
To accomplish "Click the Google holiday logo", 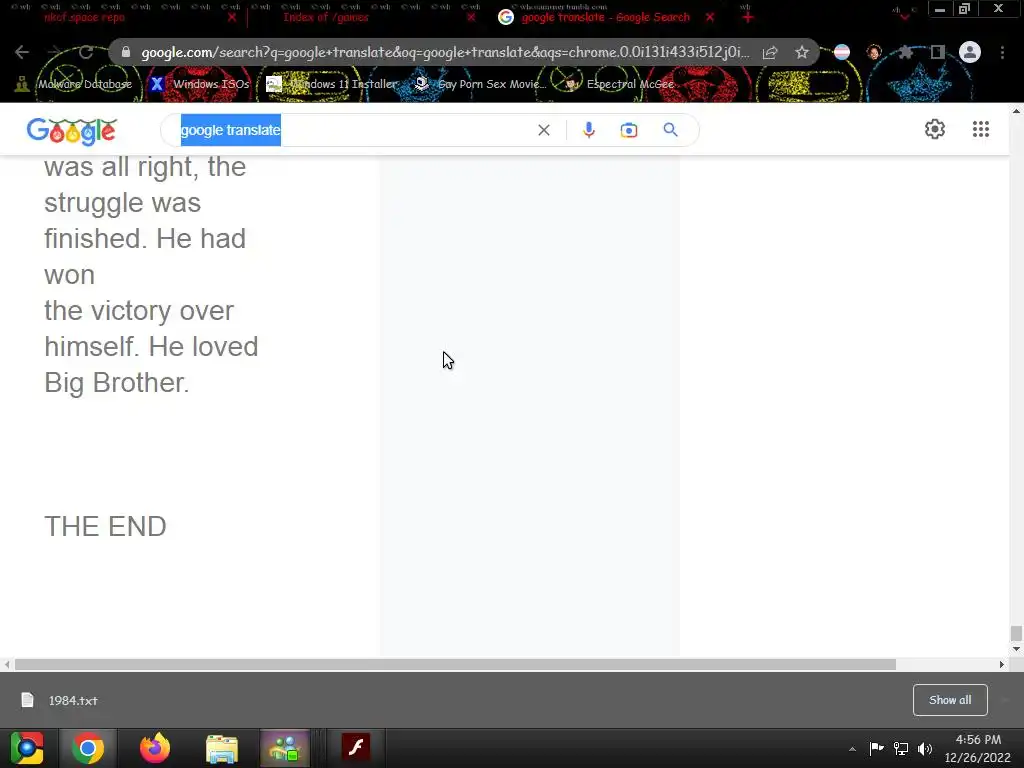I will click(x=72, y=131).
